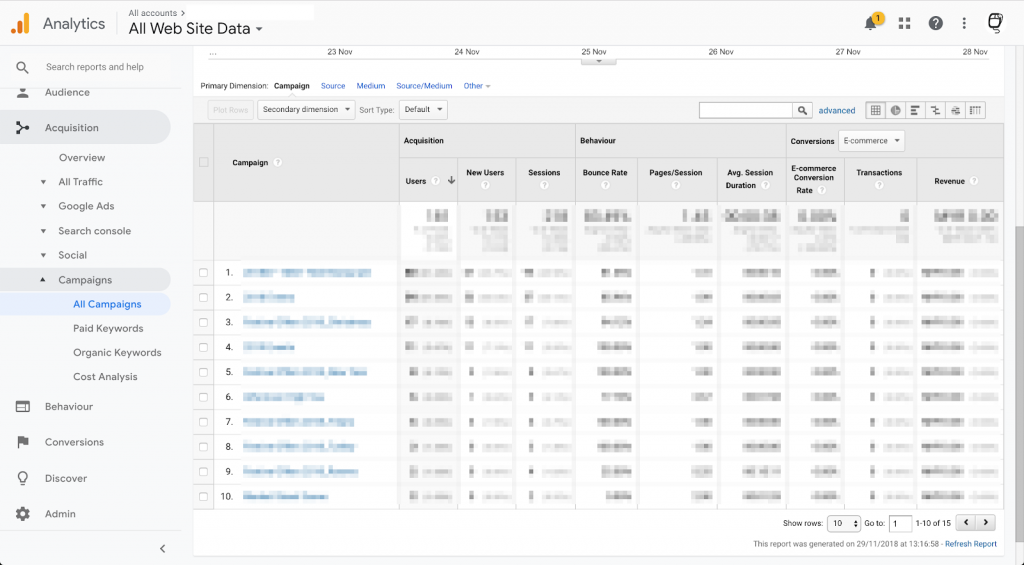Screen dimensions: 1024x565
Task: Set primary dimension to Source
Action: [333, 86]
